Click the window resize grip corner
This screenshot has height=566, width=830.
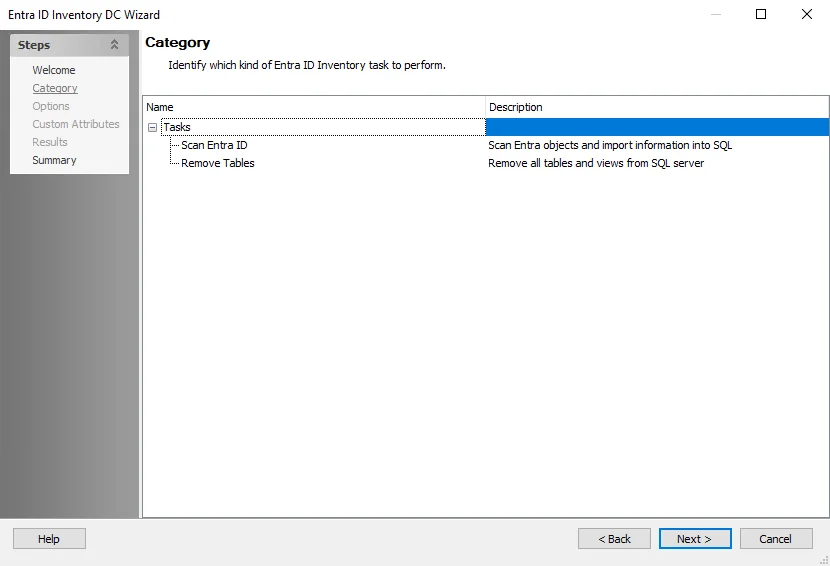point(824,561)
